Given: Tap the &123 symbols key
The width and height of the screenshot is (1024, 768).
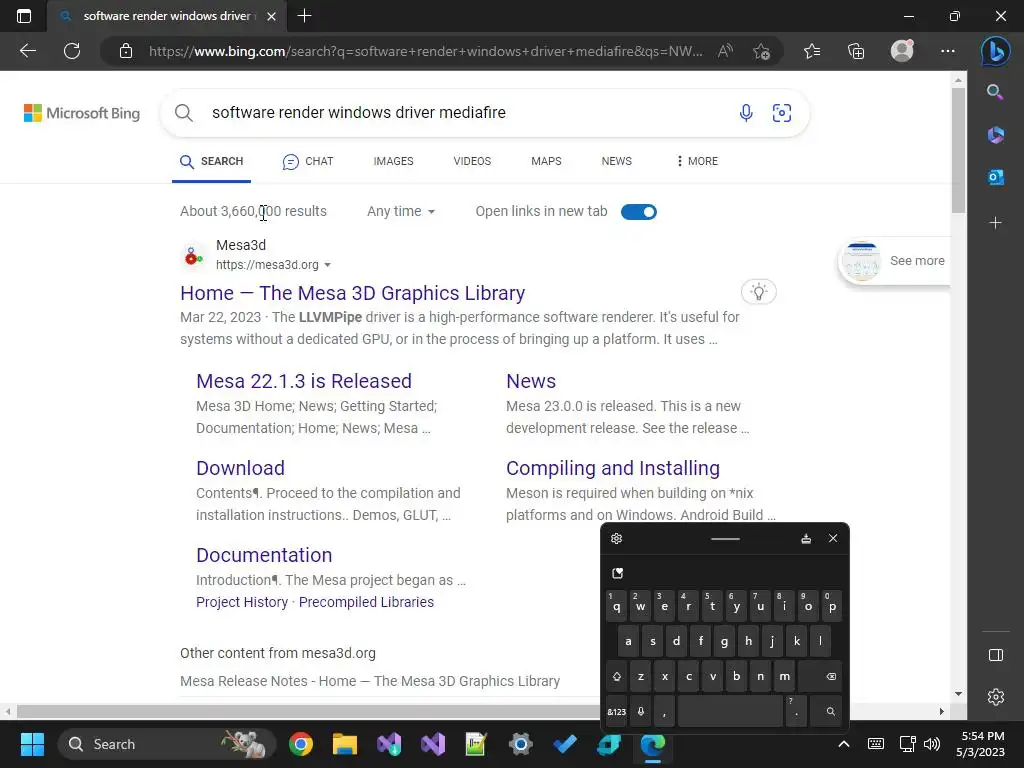Looking at the screenshot, I should [x=616, y=711].
